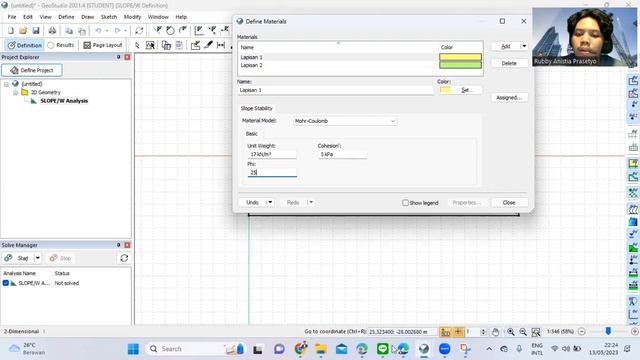Click the Close button in Define Materials
The image size is (640, 360).
(509, 202)
